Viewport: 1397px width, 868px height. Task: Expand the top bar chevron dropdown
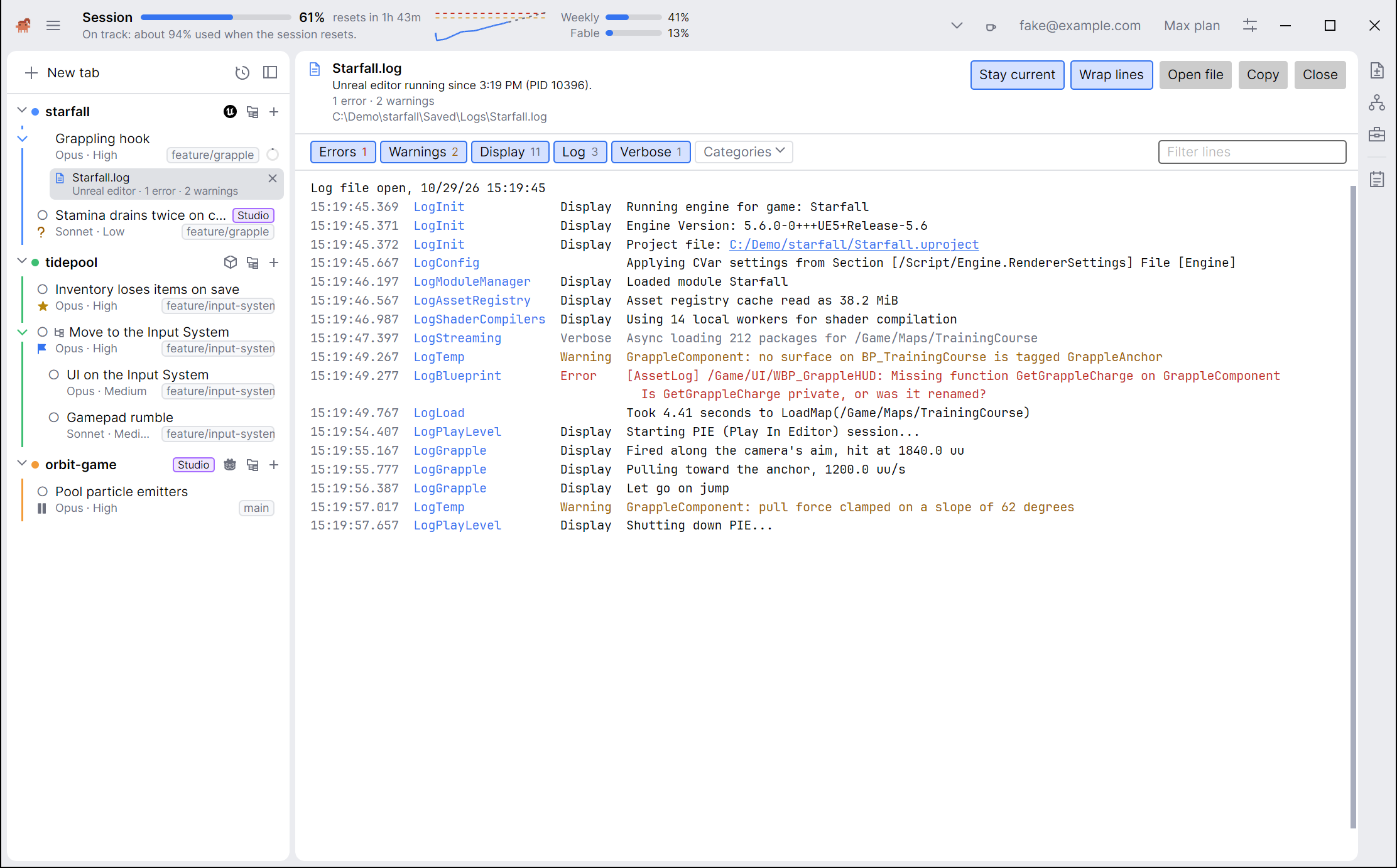pyautogui.click(x=957, y=26)
